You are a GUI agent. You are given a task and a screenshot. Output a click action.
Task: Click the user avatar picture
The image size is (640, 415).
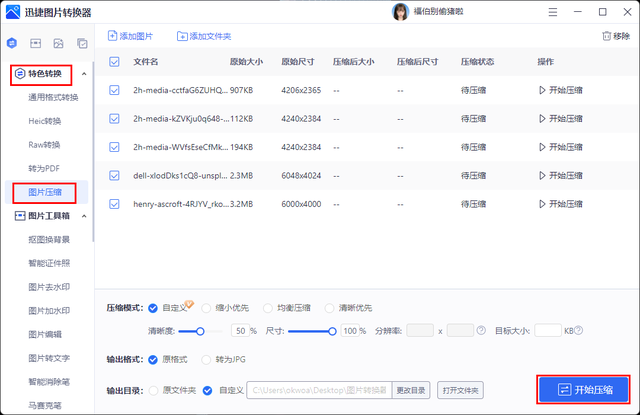coord(400,12)
